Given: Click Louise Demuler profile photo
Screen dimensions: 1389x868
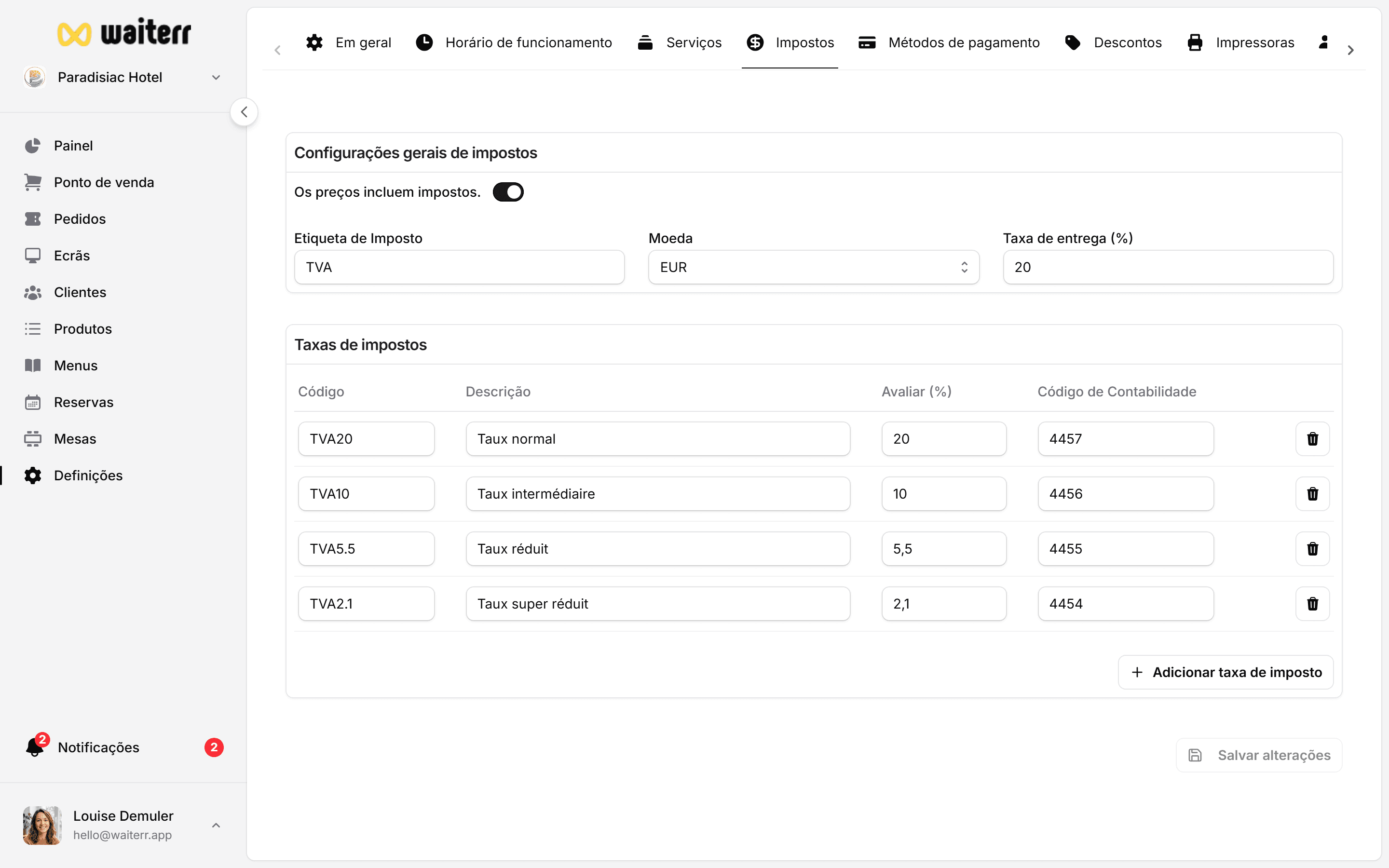Looking at the screenshot, I should coord(42,825).
